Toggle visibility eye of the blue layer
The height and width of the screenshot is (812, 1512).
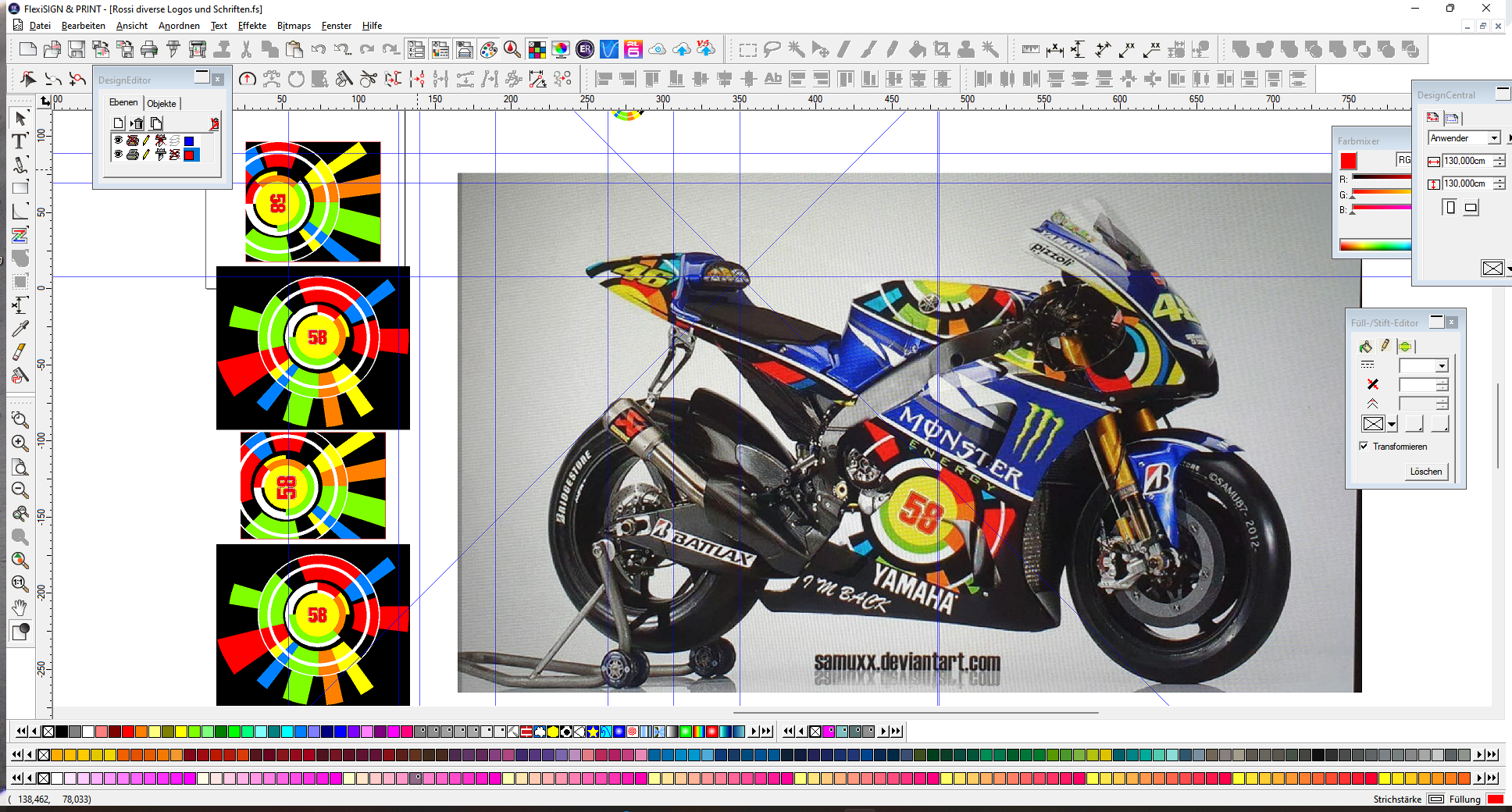pos(118,141)
